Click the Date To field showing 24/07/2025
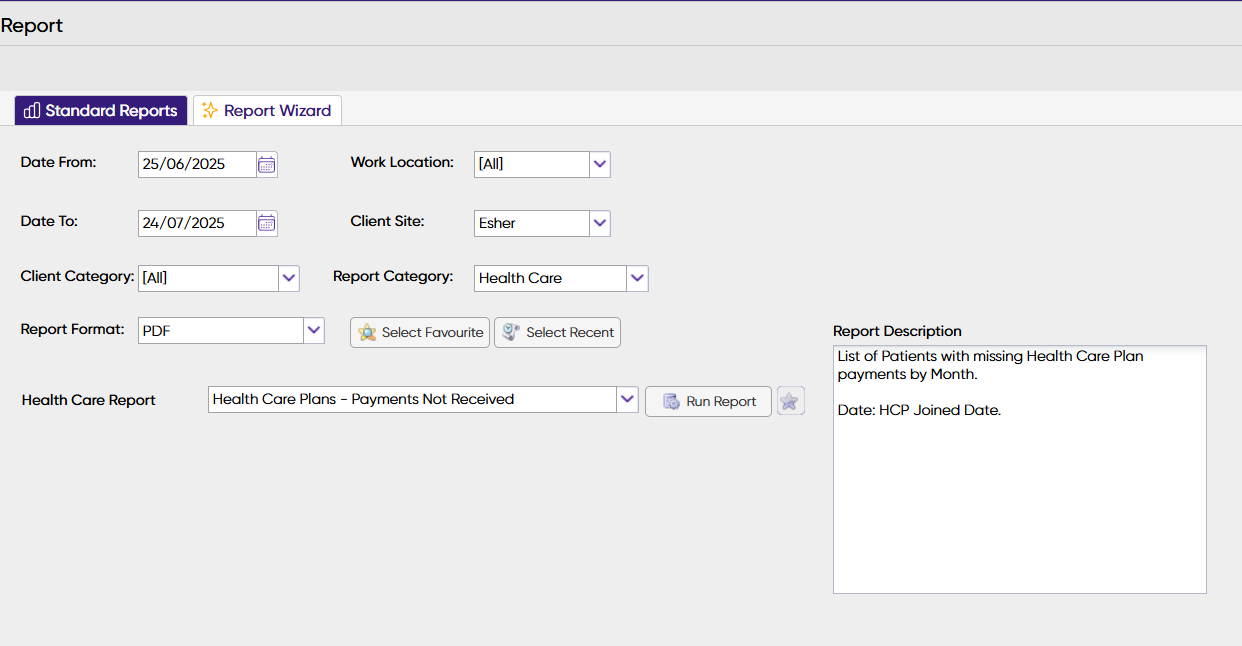 point(197,223)
